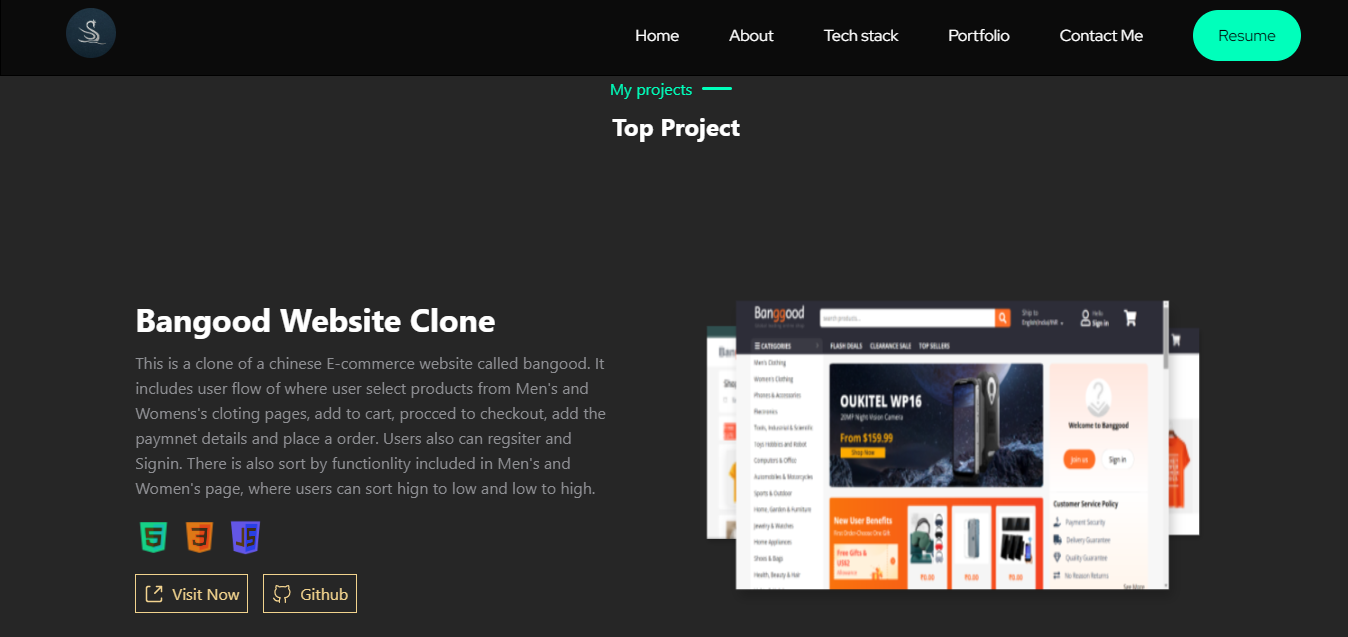Viewport: 1348px width, 637px height.
Task: Click the Top Project title
Action: coord(675,127)
